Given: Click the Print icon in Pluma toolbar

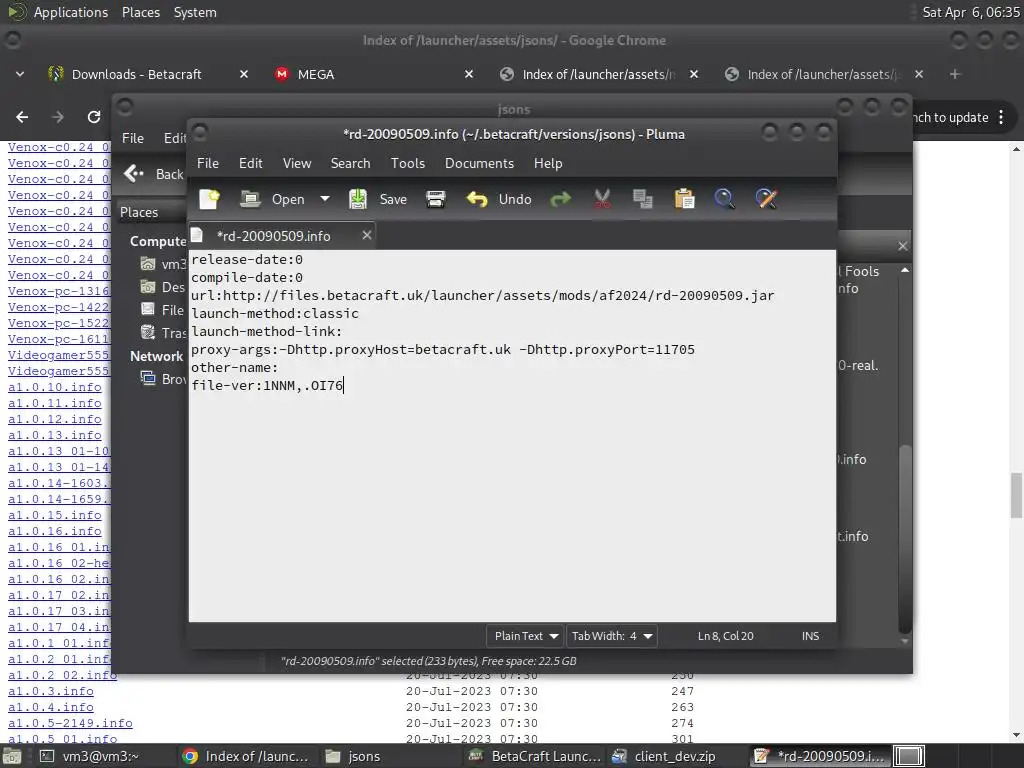Looking at the screenshot, I should 436,199.
